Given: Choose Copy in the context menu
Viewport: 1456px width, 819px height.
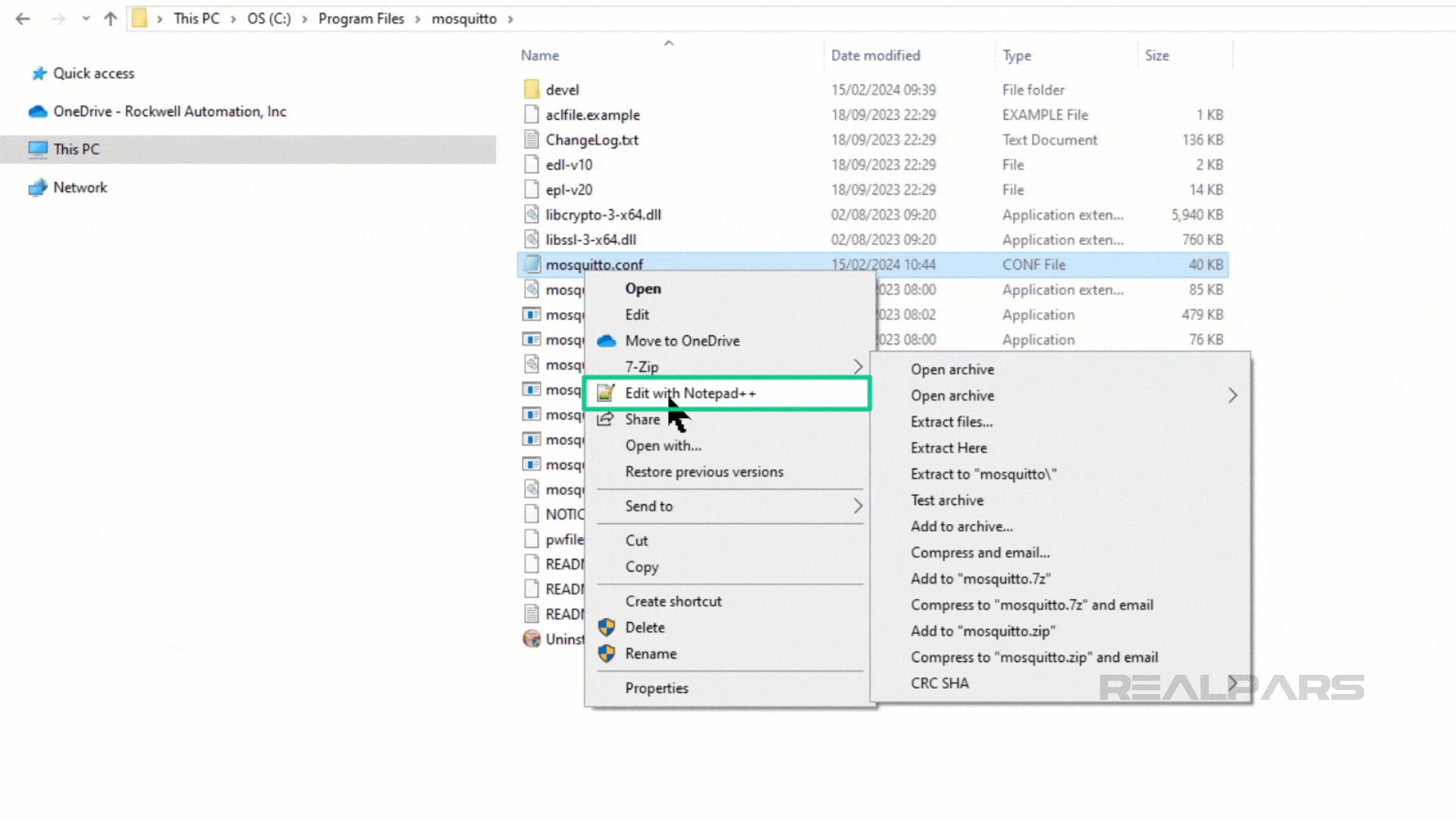Looking at the screenshot, I should tap(642, 567).
